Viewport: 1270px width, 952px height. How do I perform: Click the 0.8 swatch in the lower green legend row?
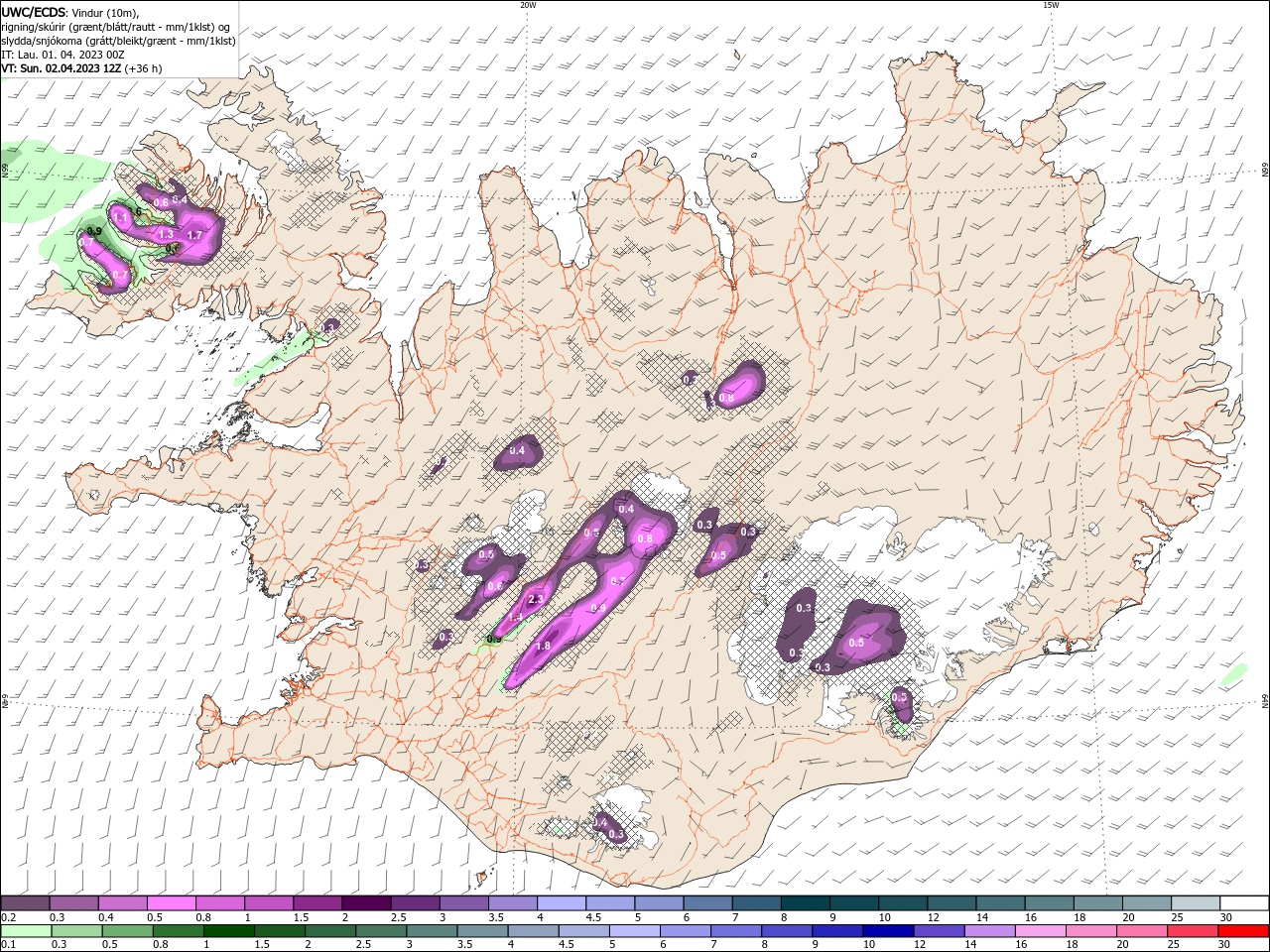180,931
